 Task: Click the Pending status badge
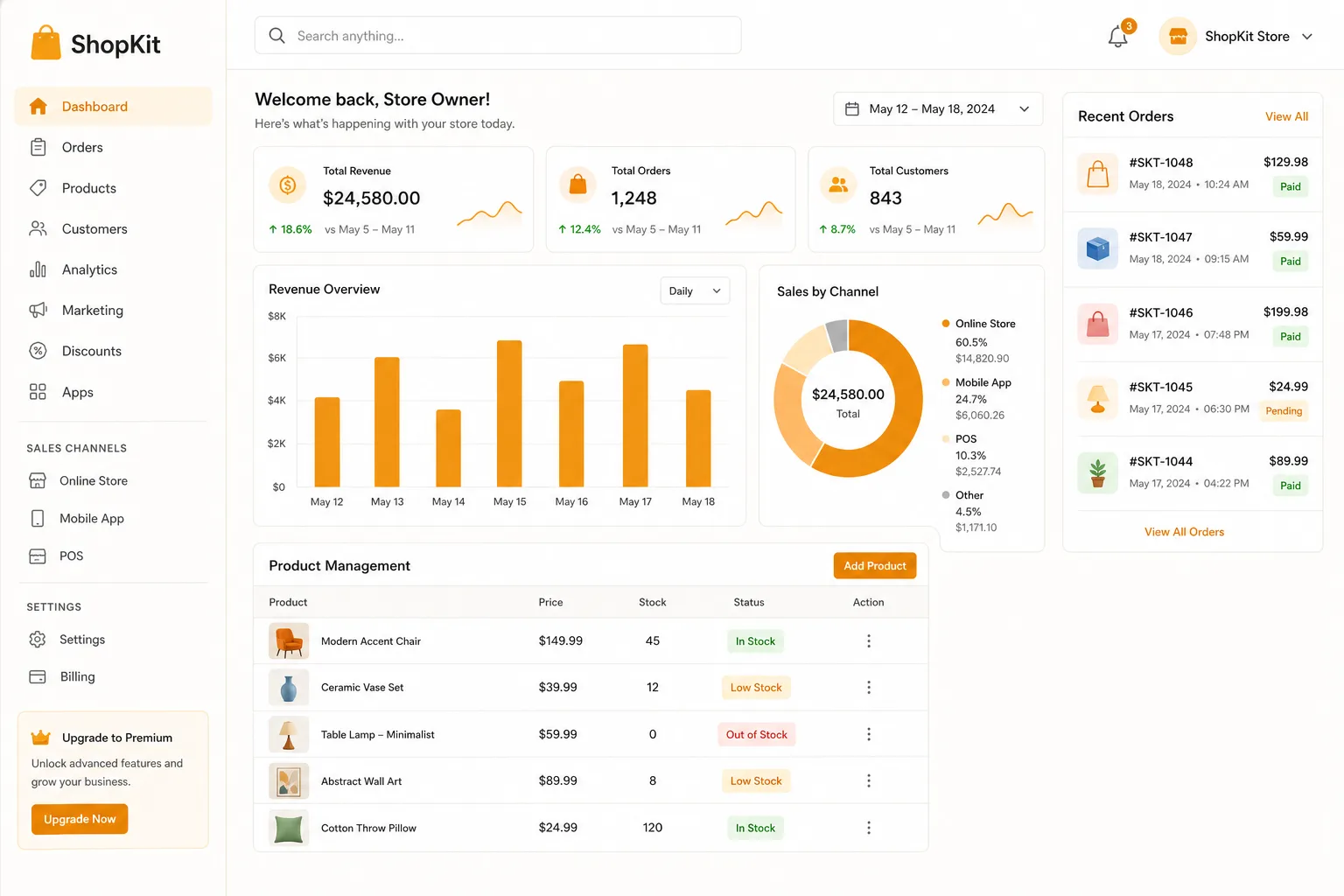point(1284,411)
